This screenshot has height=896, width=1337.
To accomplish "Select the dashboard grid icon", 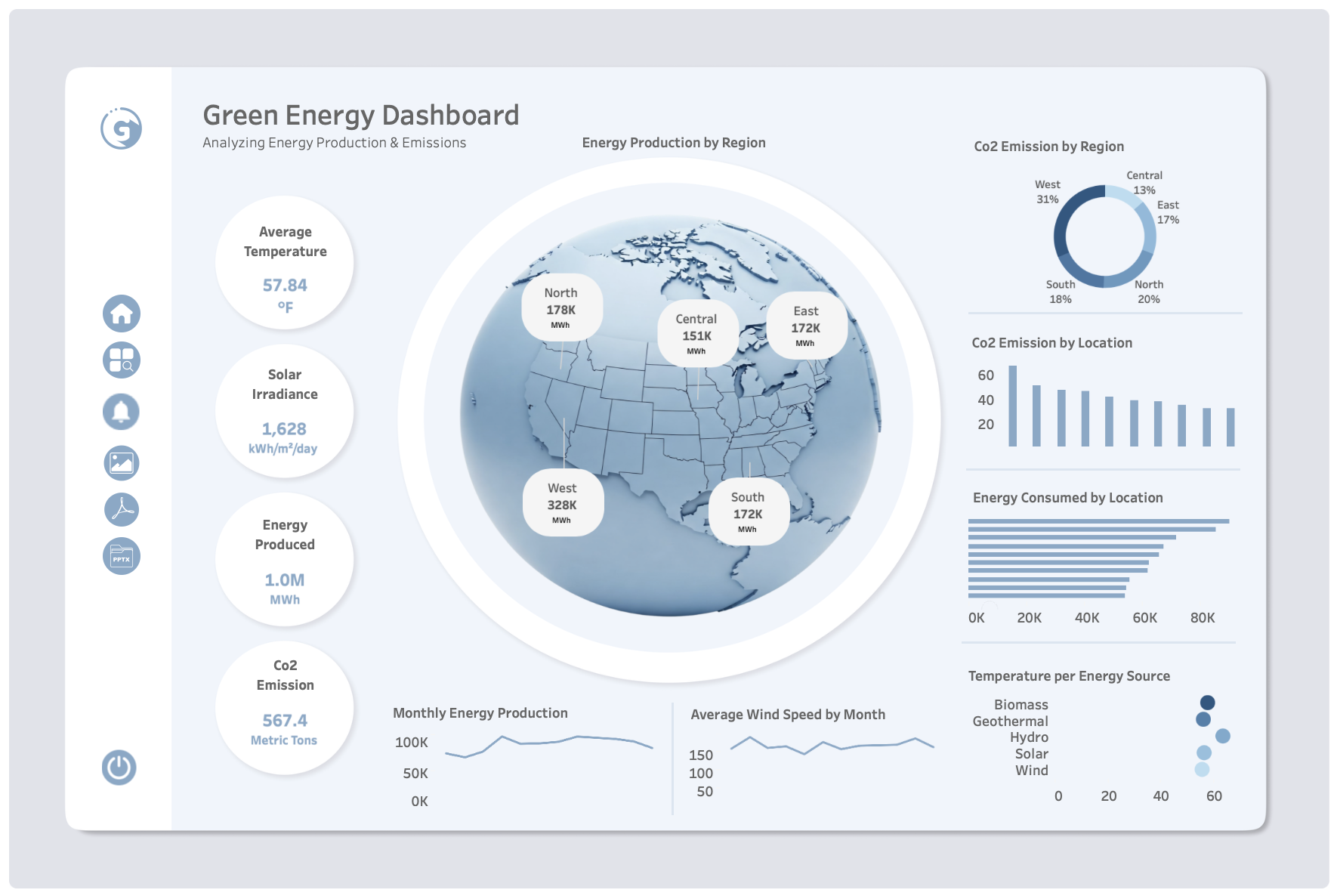I will [x=120, y=360].
